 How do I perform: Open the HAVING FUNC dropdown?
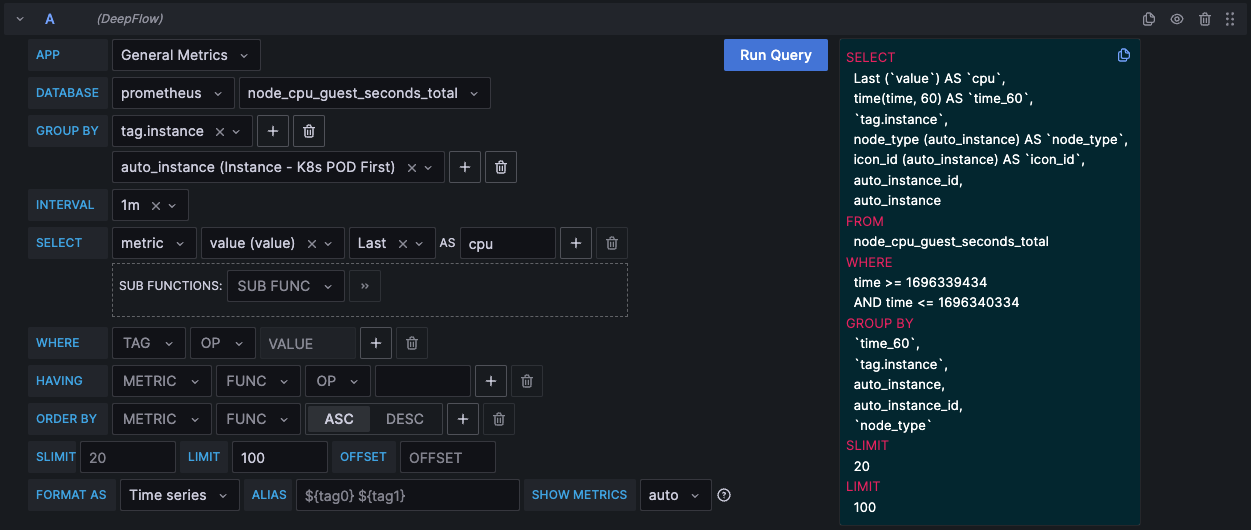[258, 381]
